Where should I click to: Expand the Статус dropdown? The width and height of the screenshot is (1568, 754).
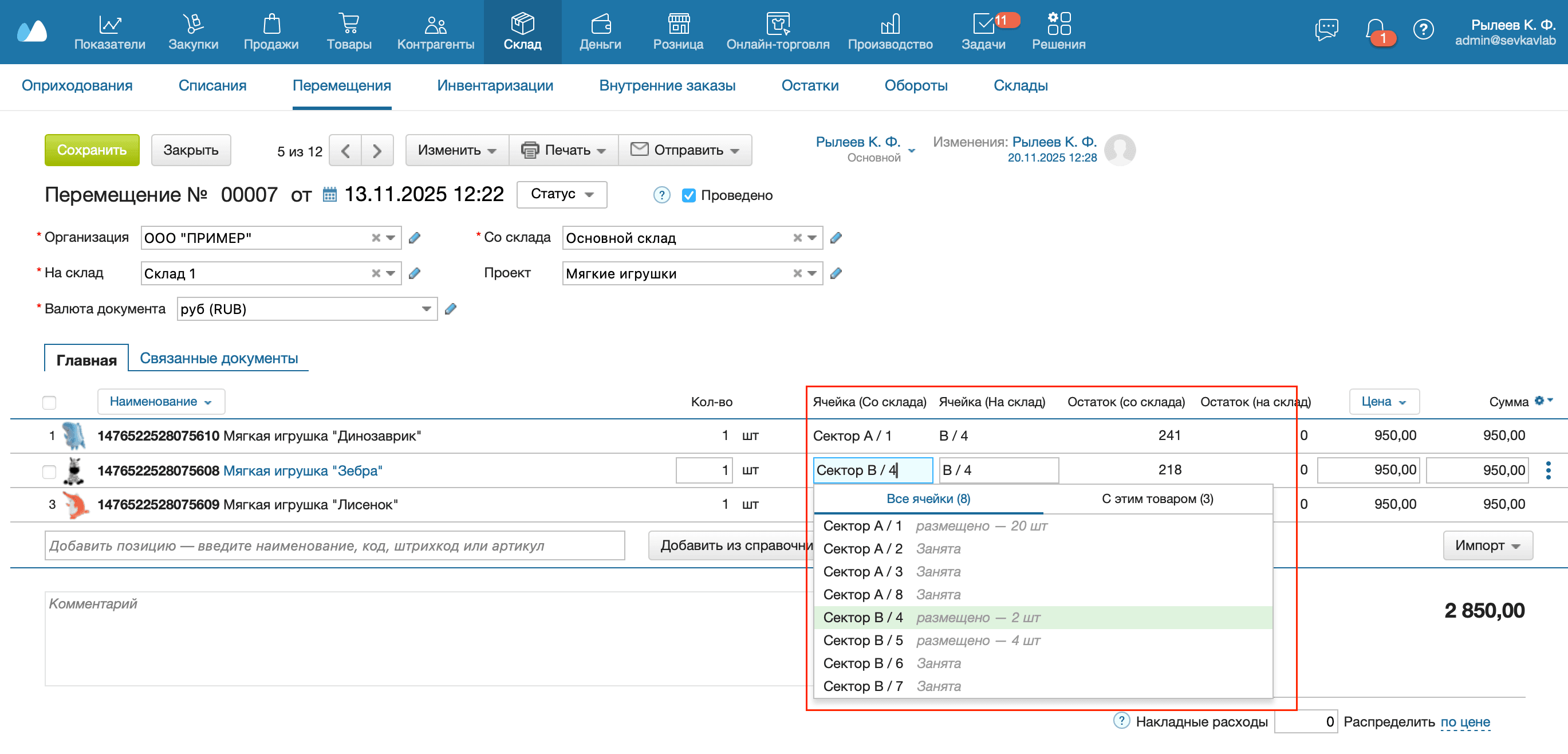(561, 194)
